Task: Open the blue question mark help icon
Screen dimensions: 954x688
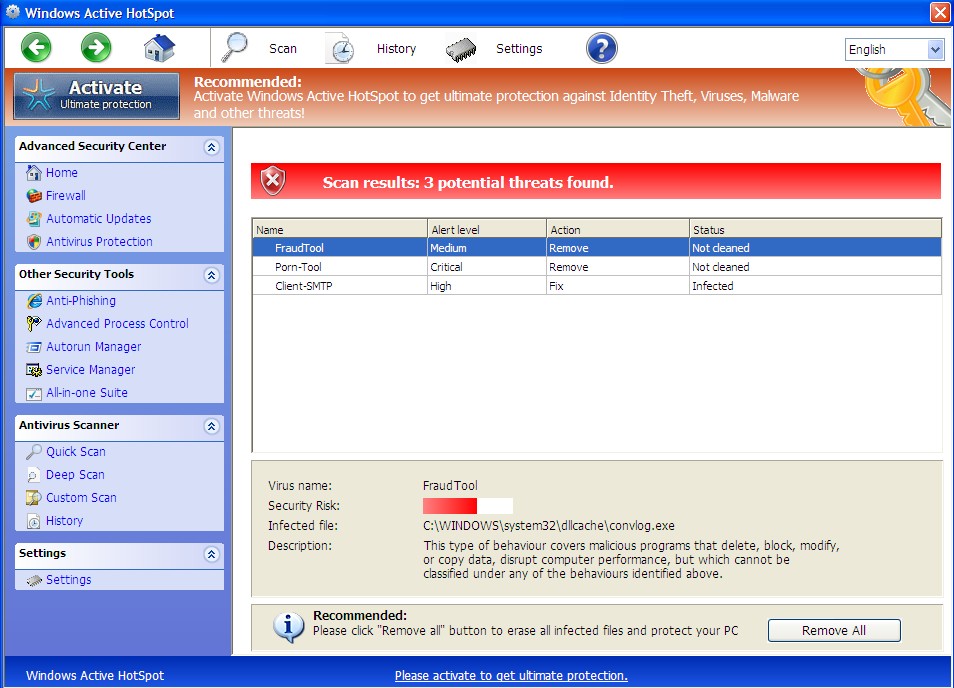Action: point(602,48)
